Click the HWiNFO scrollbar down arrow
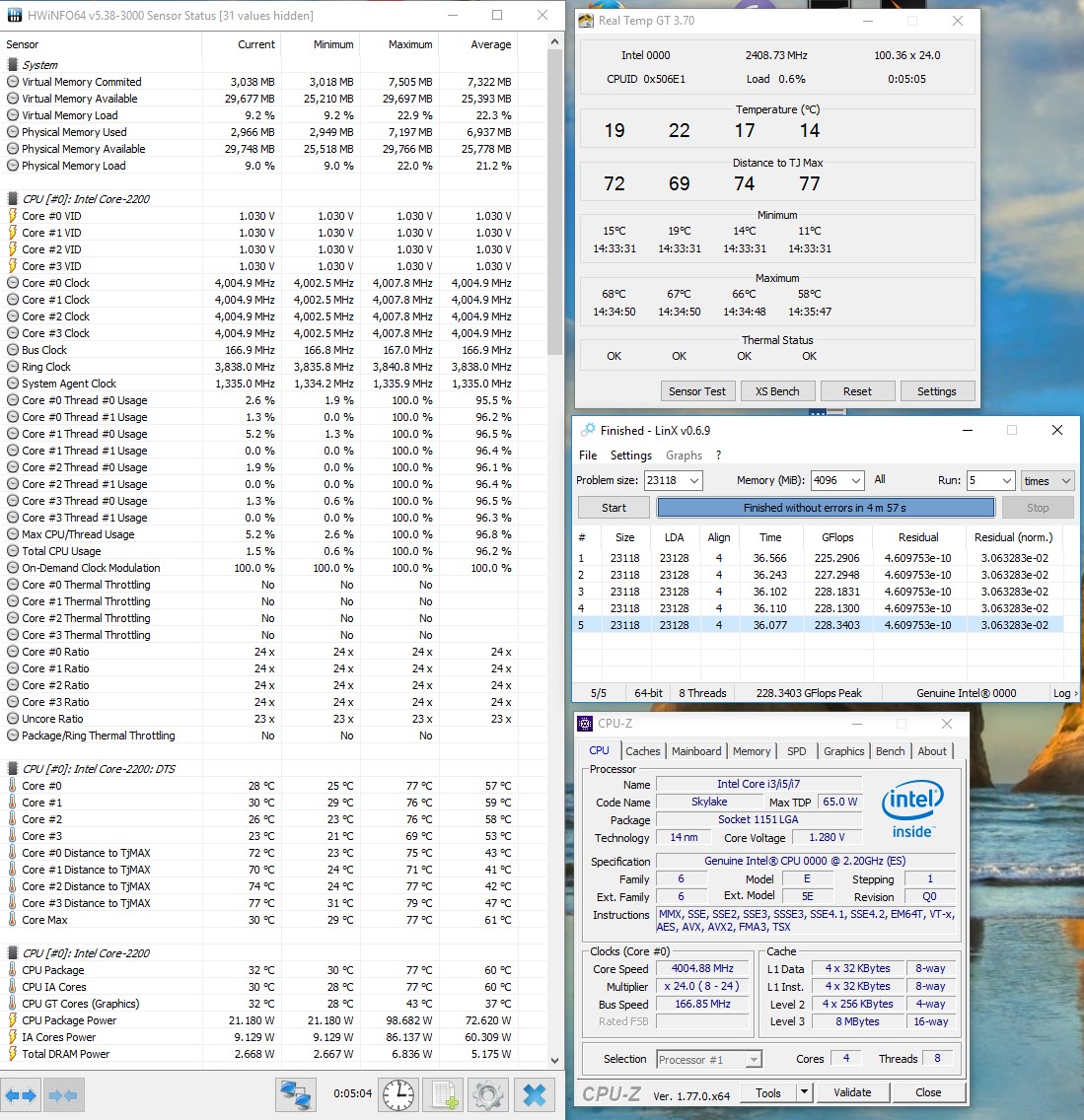 click(555, 1061)
